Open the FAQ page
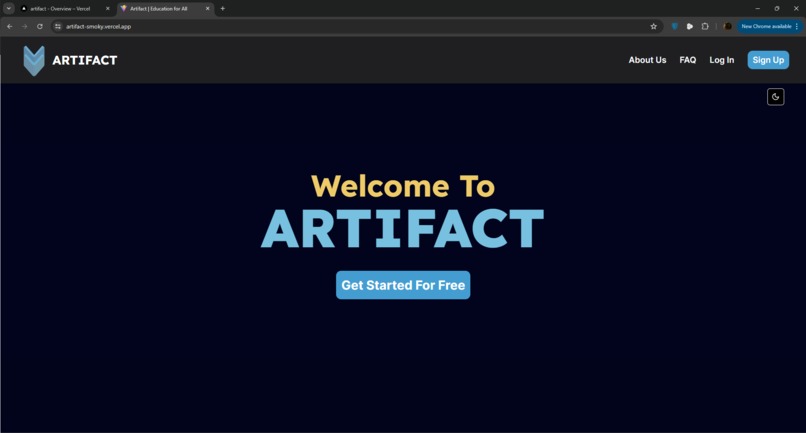 [687, 60]
